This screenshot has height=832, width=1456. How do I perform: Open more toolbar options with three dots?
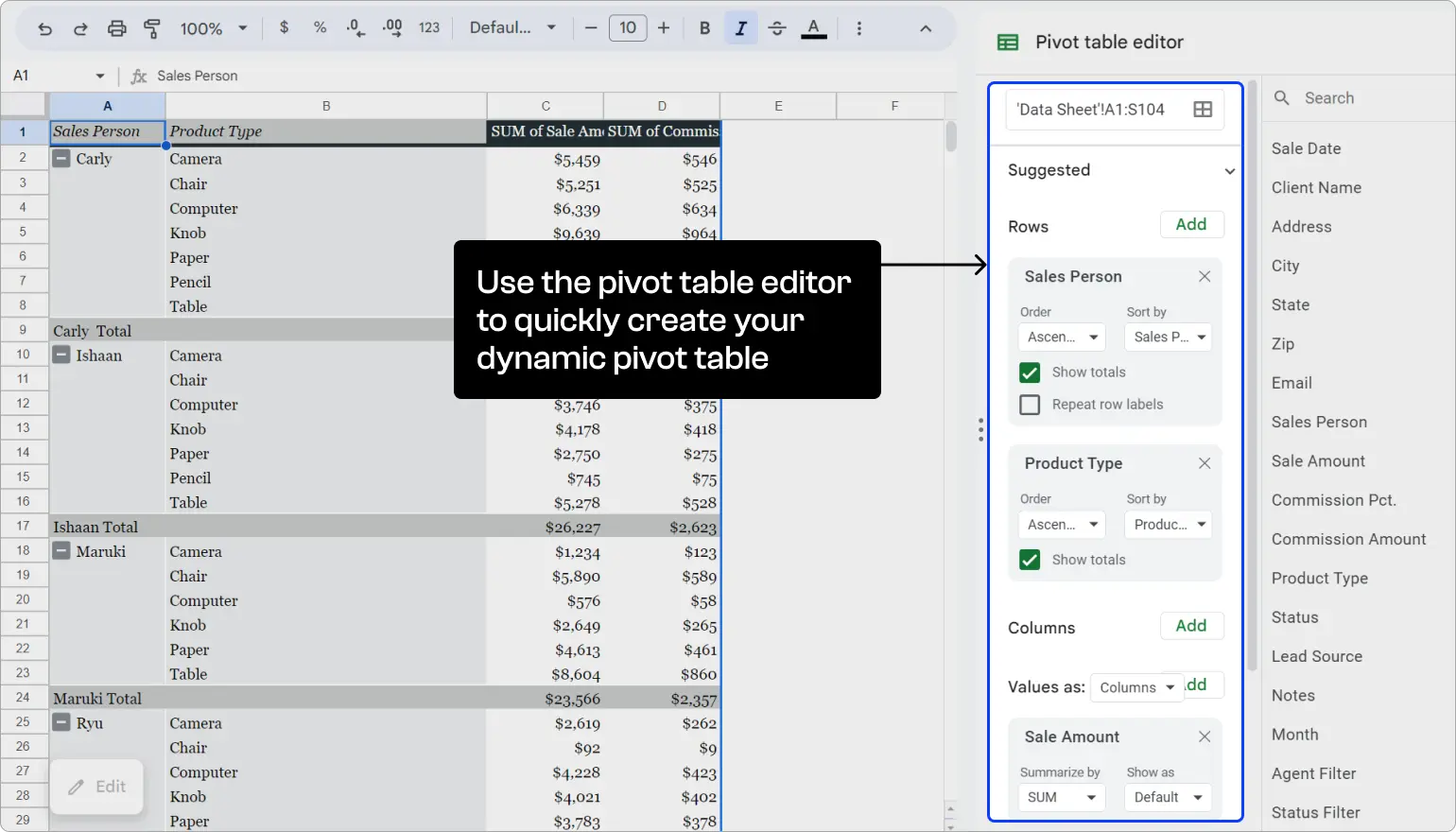[858, 27]
